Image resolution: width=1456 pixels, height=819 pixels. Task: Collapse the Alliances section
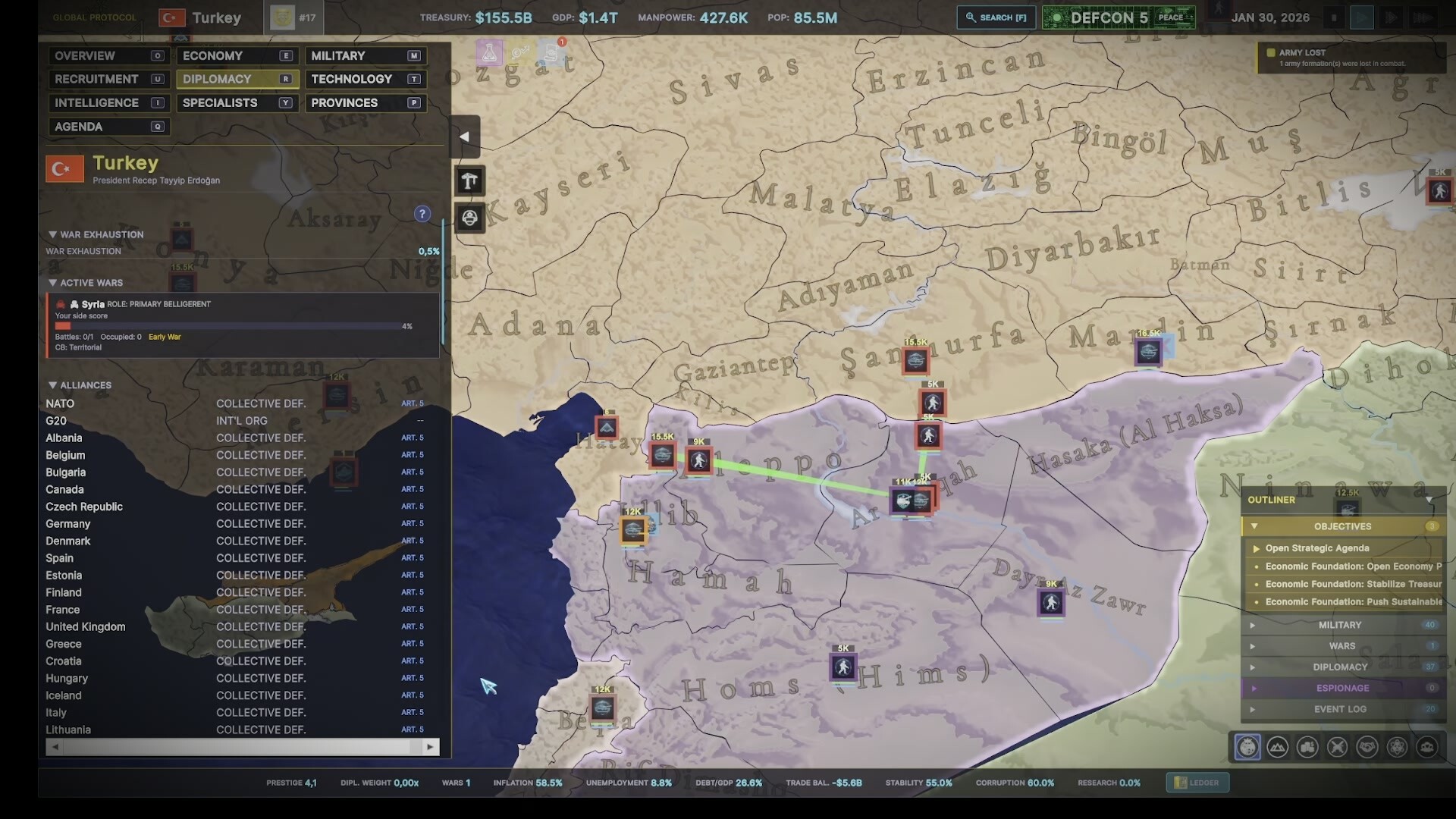(52, 385)
